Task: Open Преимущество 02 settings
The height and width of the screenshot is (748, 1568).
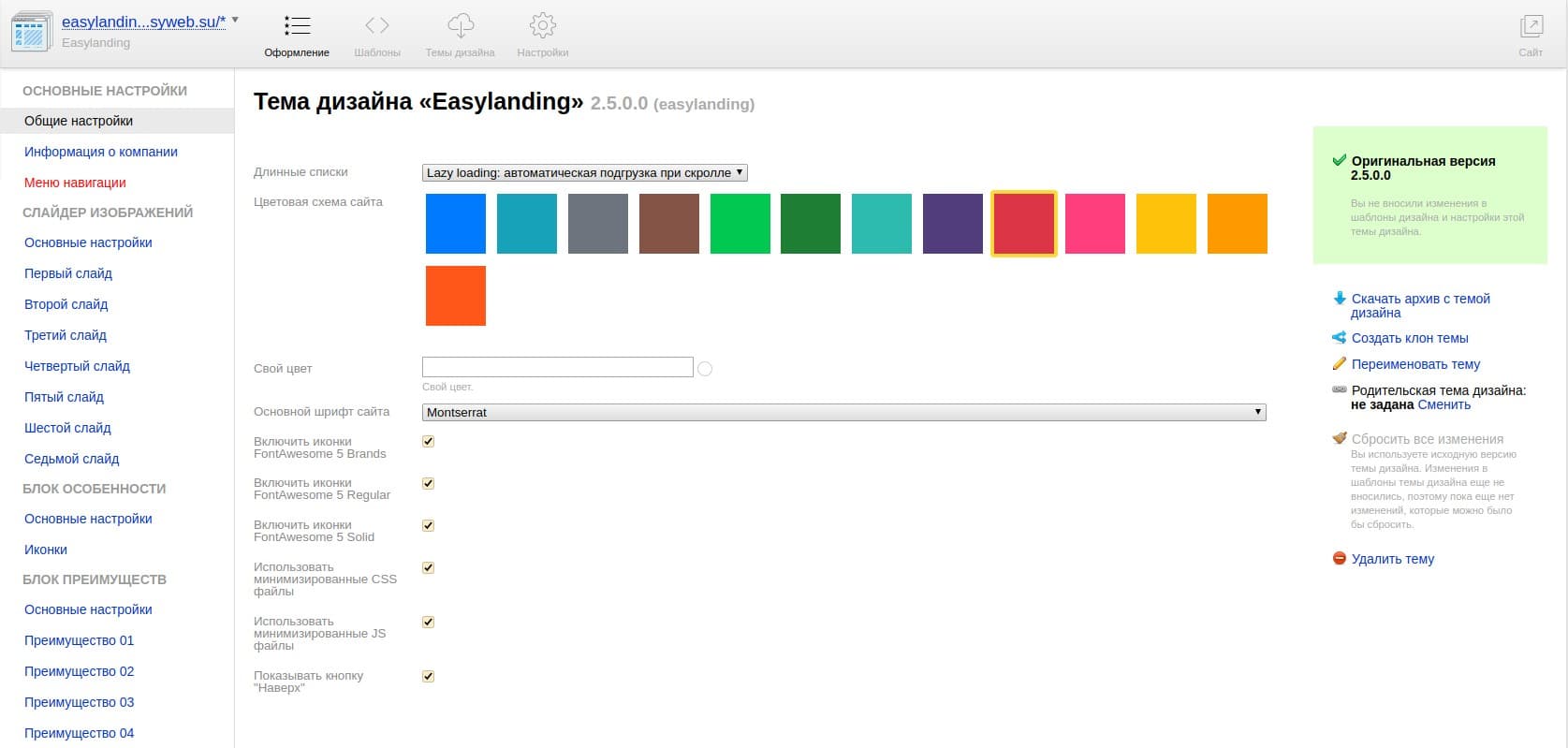Action: coord(80,671)
